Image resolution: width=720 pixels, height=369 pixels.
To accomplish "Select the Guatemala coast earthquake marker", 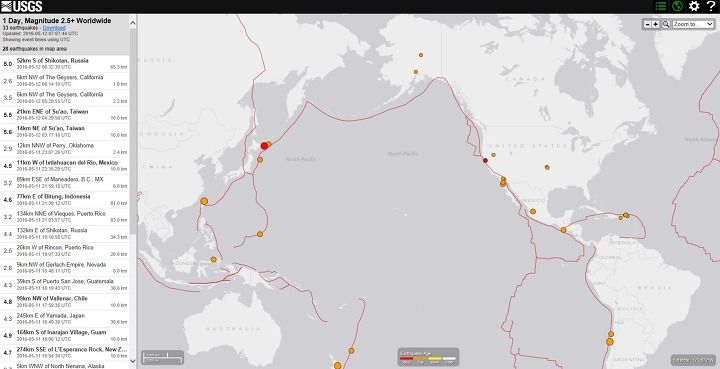I will click(563, 230).
